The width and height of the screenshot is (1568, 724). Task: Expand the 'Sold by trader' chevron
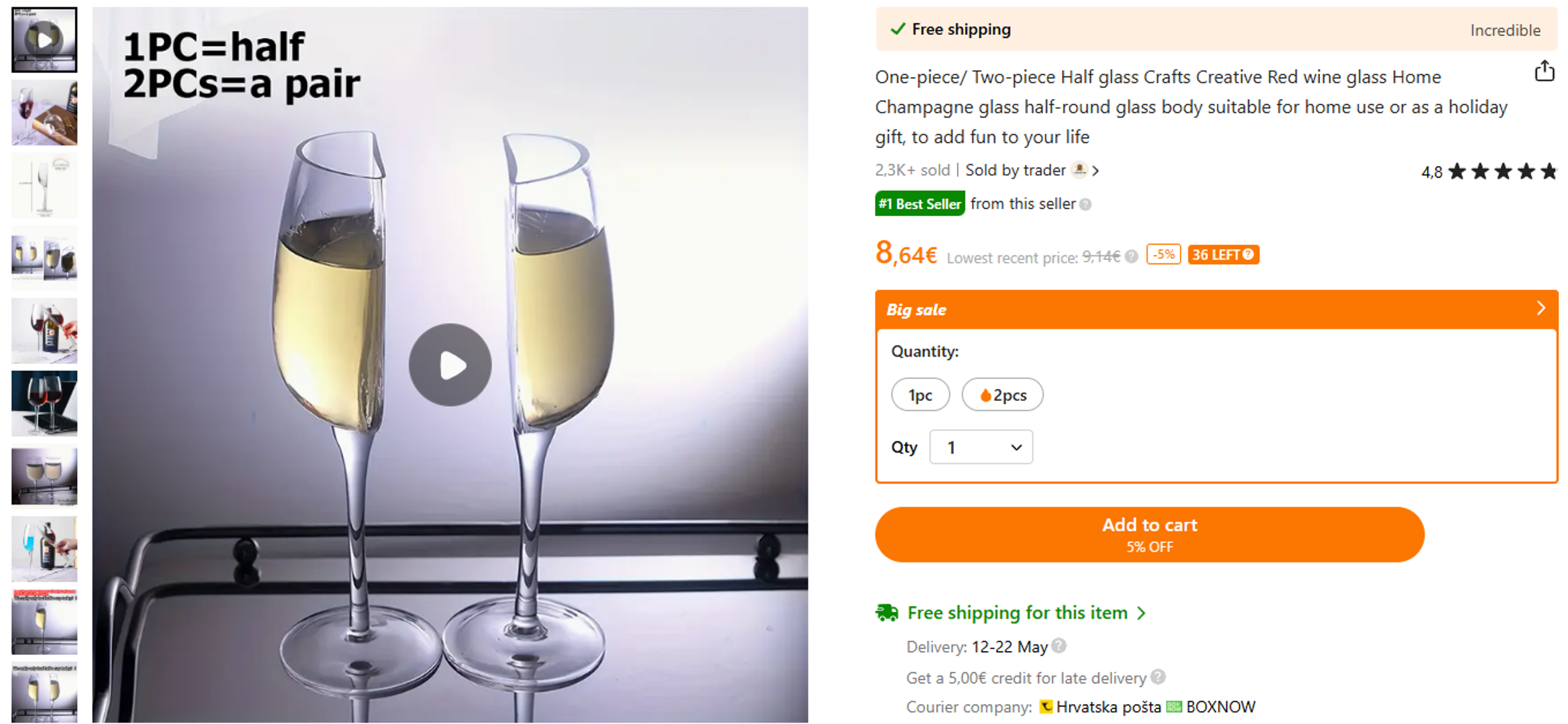[1095, 171]
